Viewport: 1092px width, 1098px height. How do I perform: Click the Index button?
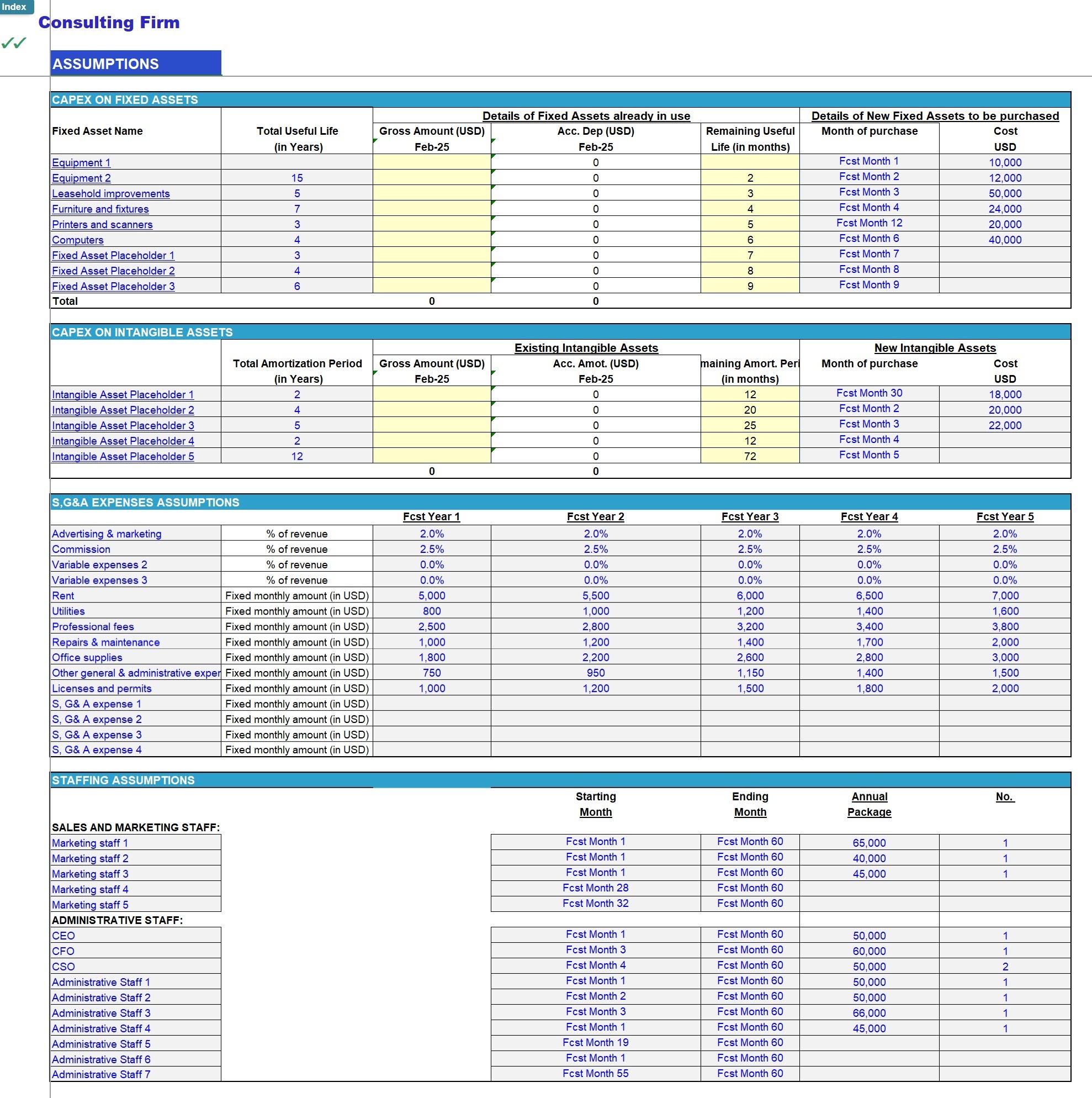[17, 7]
